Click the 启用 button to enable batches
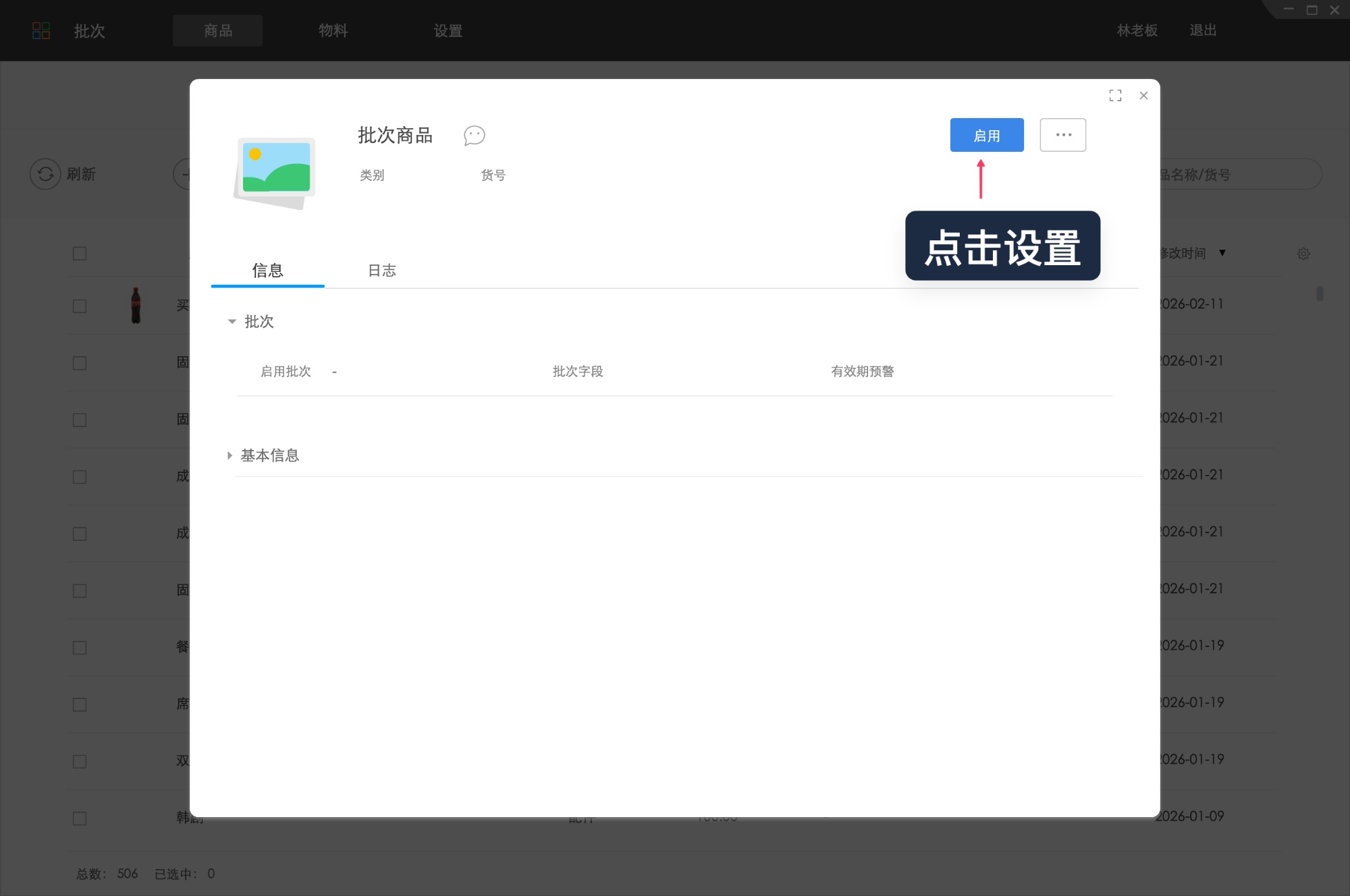 point(986,134)
